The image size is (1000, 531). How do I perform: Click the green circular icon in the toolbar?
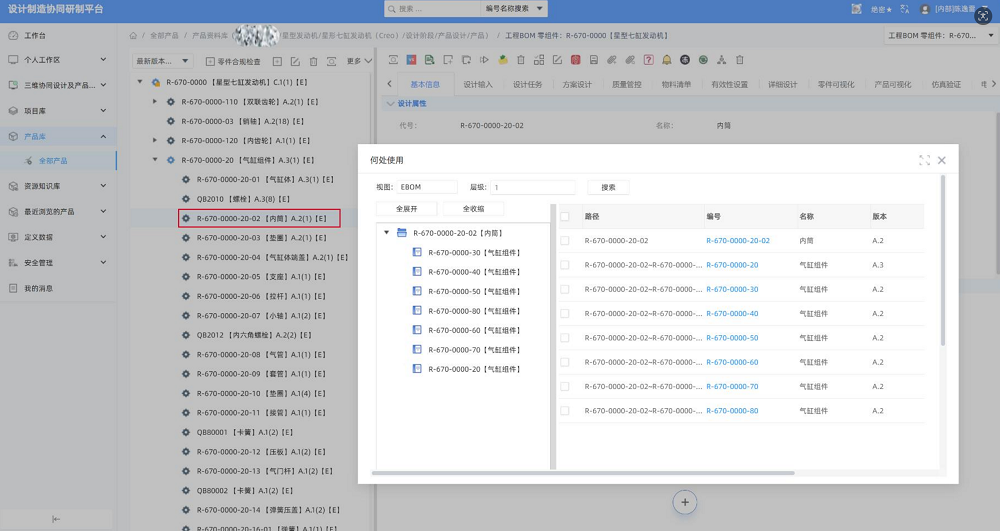coord(703,60)
